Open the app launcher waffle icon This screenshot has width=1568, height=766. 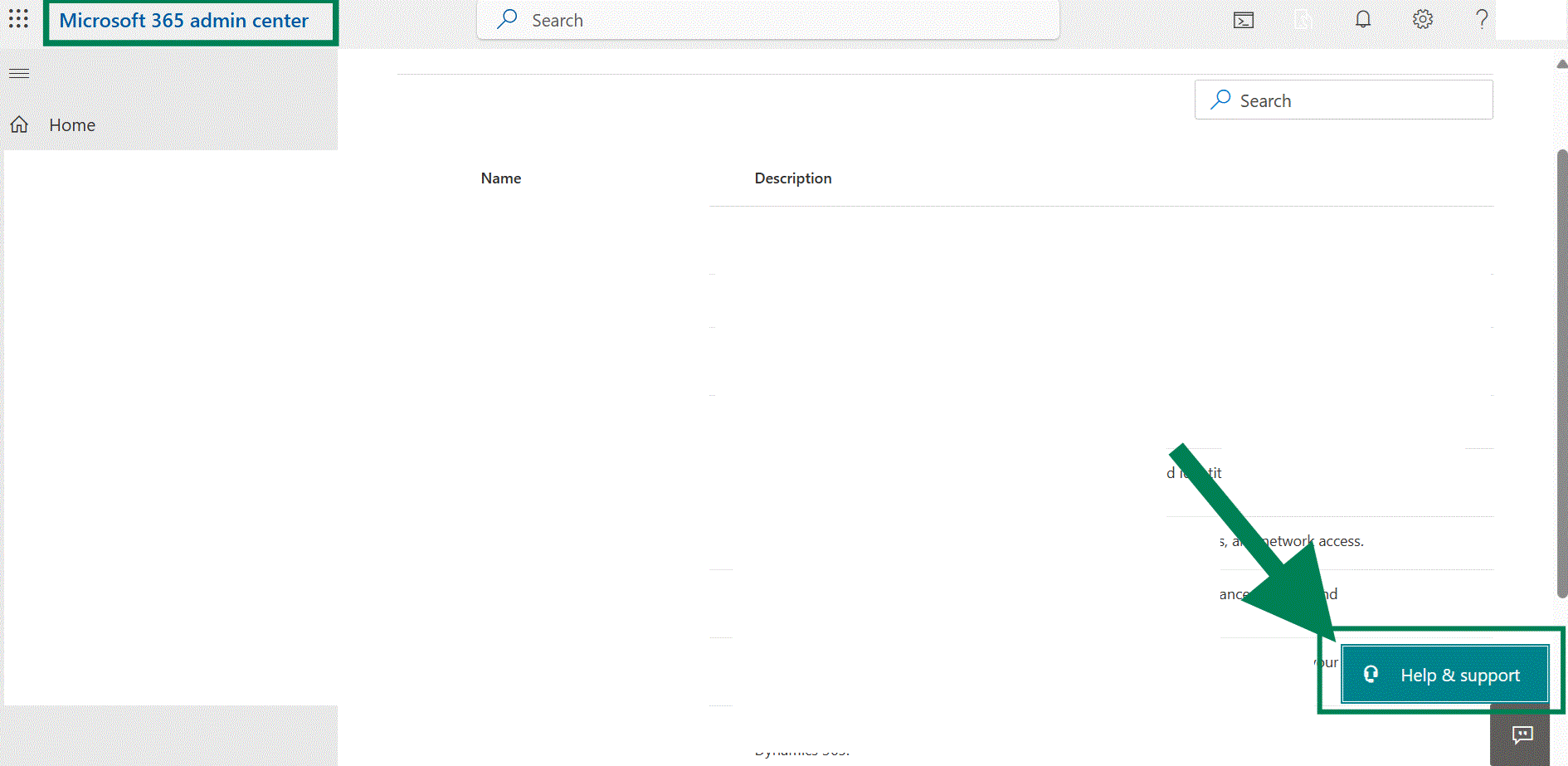(18, 19)
